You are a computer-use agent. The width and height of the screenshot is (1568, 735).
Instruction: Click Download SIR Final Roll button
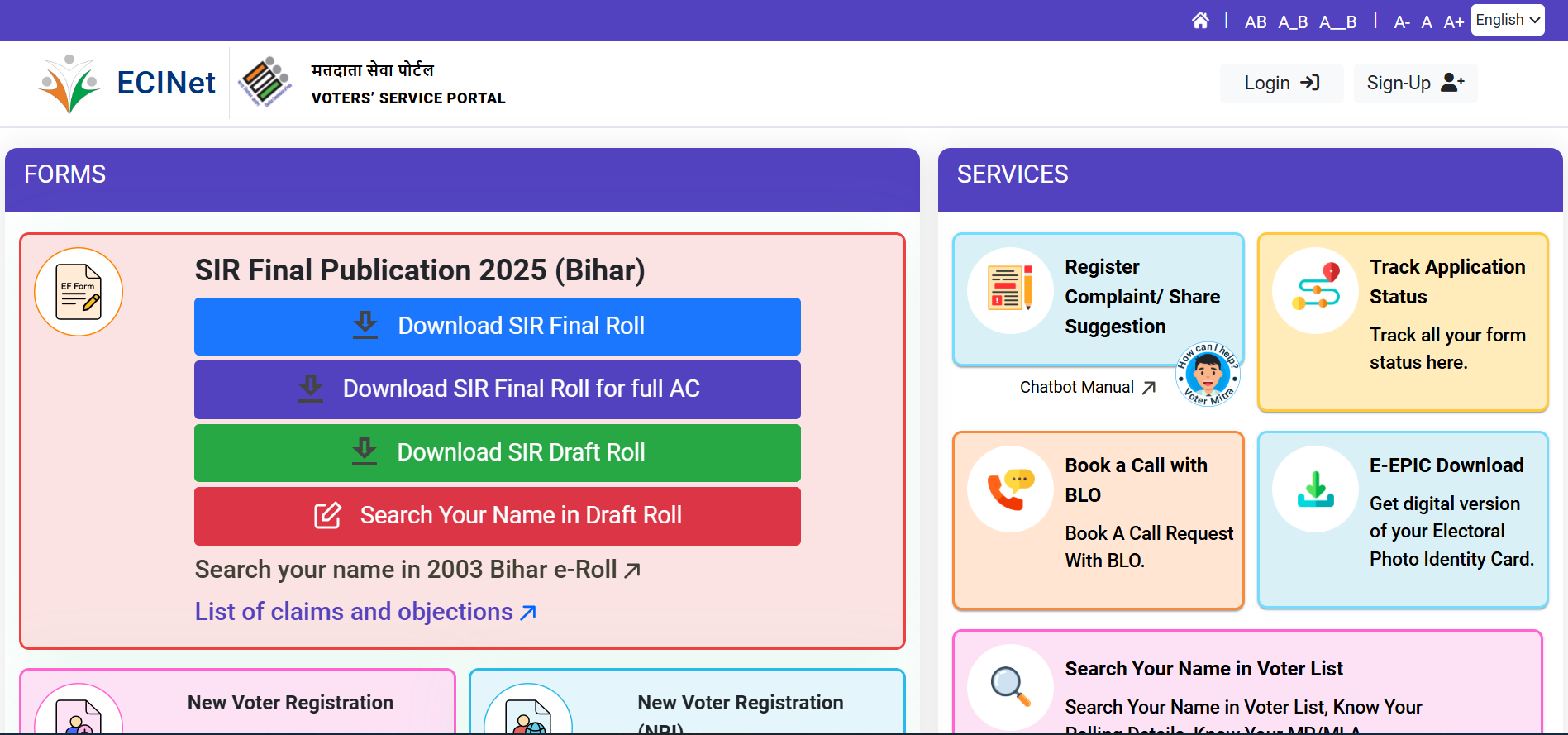pyautogui.click(x=498, y=326)
